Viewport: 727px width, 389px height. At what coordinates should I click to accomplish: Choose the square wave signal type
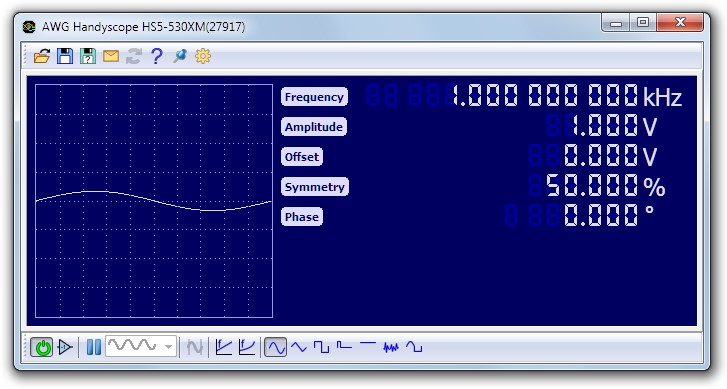[321, 347]
